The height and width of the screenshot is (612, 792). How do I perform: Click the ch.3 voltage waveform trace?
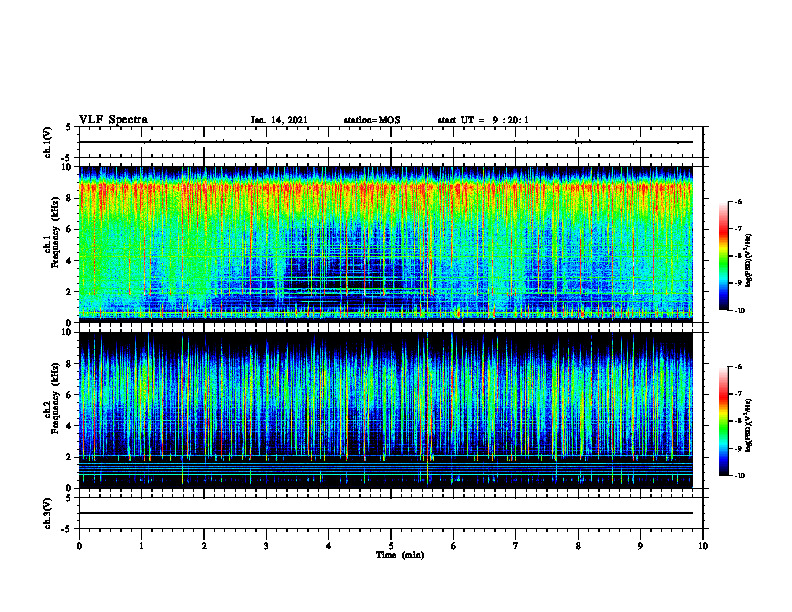[x=386, y=513]
